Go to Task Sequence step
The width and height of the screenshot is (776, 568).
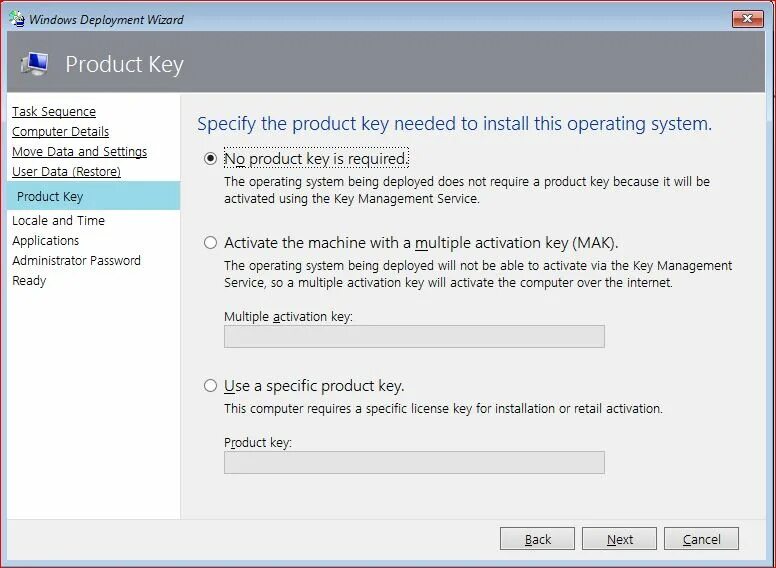pyautogui.click(x=54, y=112)
